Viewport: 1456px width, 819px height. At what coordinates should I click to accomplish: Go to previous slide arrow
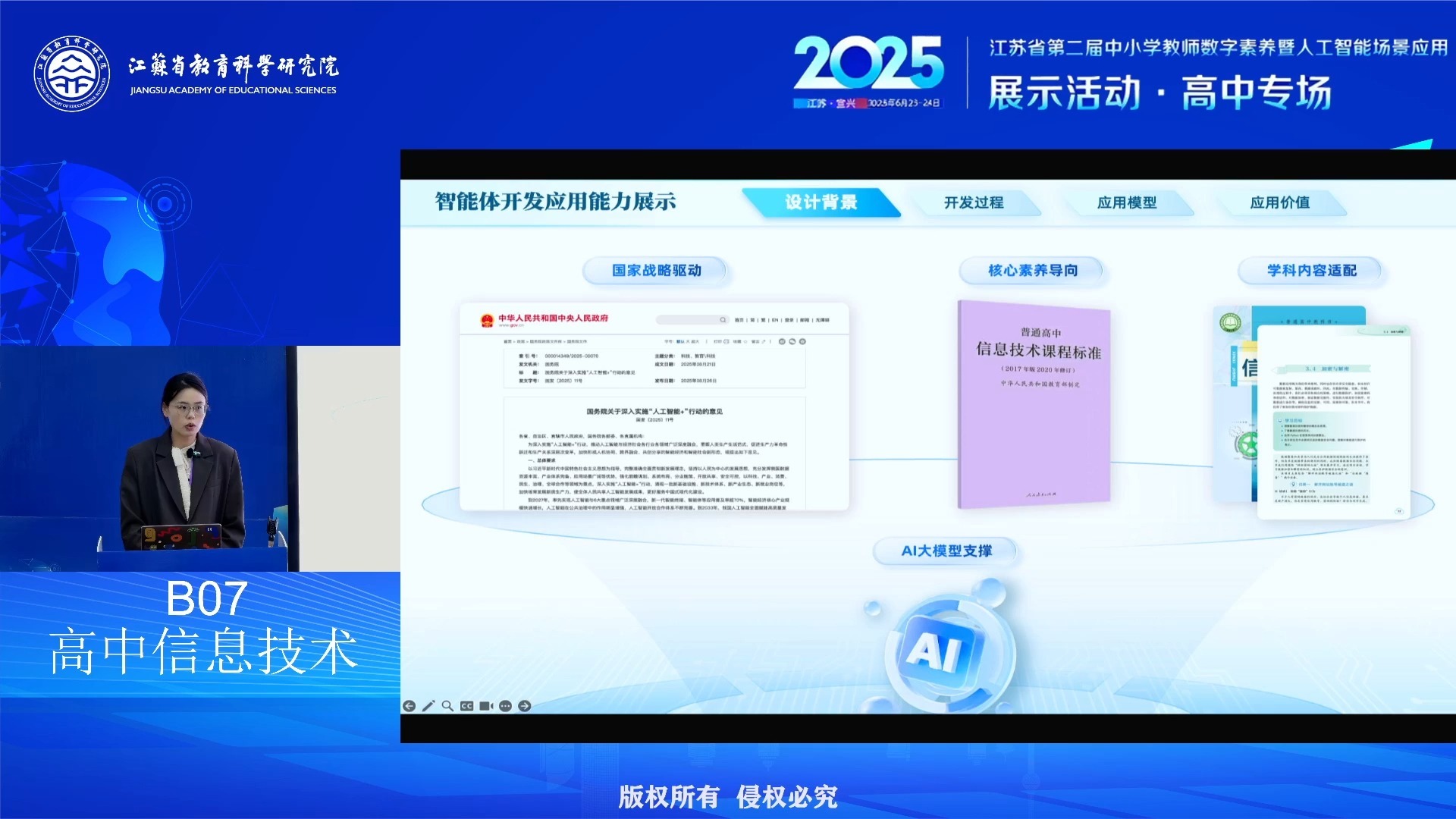click(x=409, y=706)
